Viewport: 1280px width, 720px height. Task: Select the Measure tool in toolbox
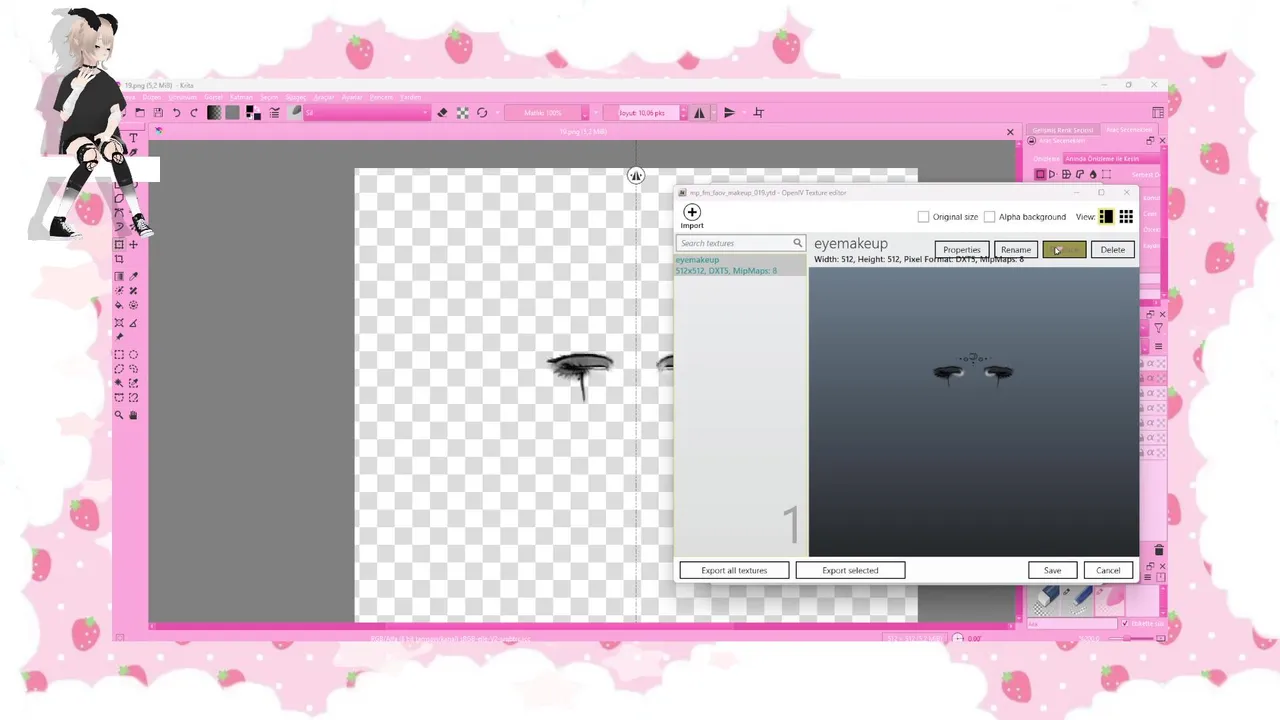(x=133, y=323)
